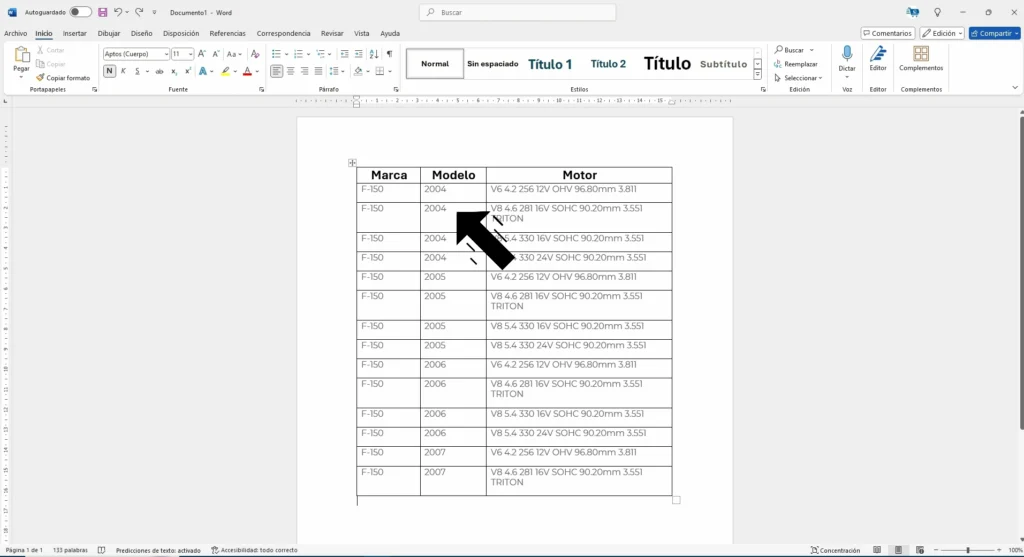The image size is (1024, 557).
Task: Apply the Título 1 style
Action: [550, 64]
